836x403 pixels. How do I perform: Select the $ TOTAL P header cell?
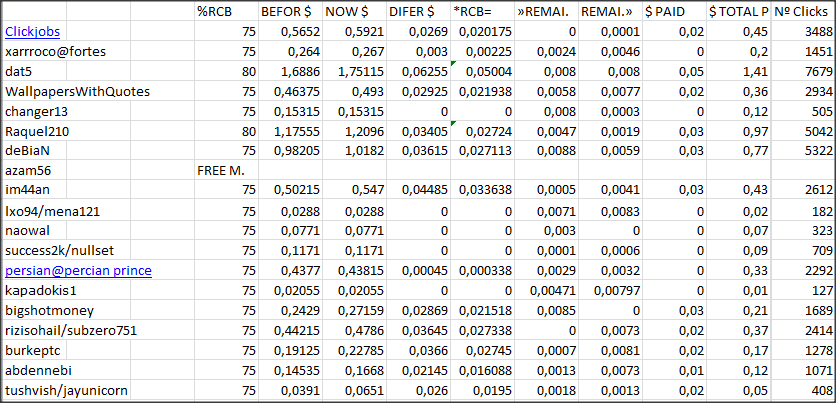tap(739, 12)
